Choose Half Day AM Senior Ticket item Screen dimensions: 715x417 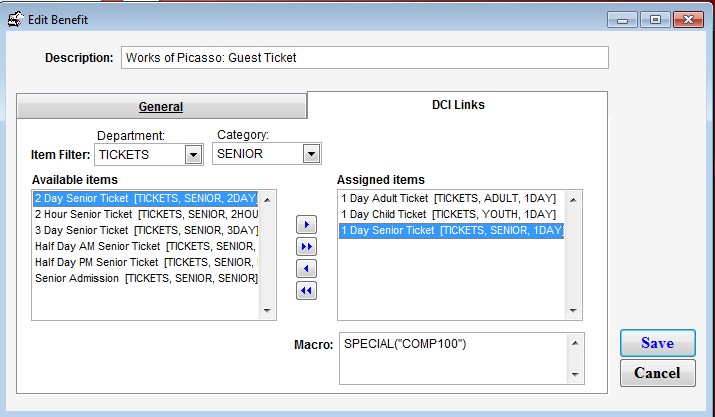point(145,246)
